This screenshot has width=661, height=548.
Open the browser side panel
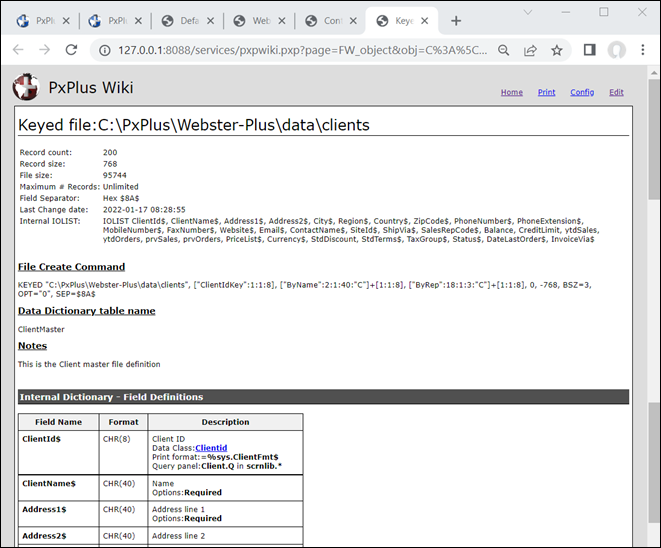(589, 50)
